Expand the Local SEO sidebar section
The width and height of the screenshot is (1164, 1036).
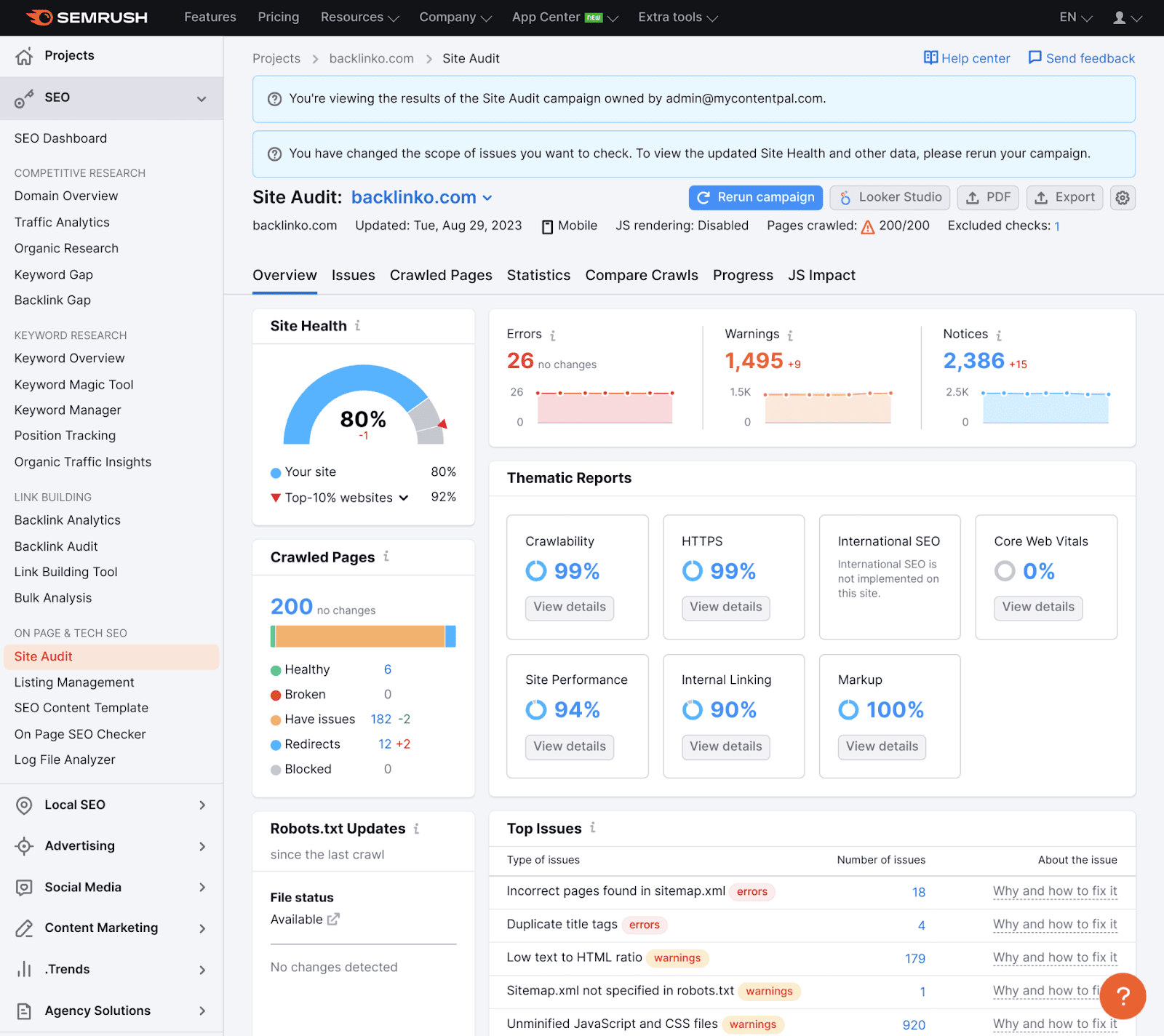pos(202,805)
